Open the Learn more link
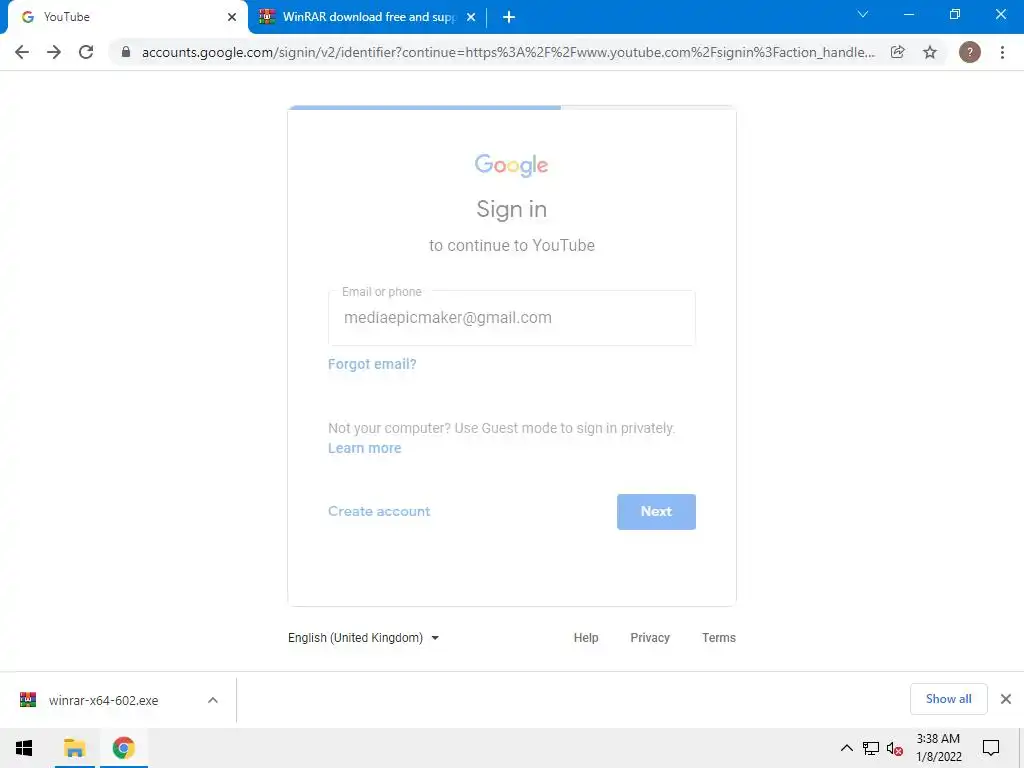 coord(364,448)
